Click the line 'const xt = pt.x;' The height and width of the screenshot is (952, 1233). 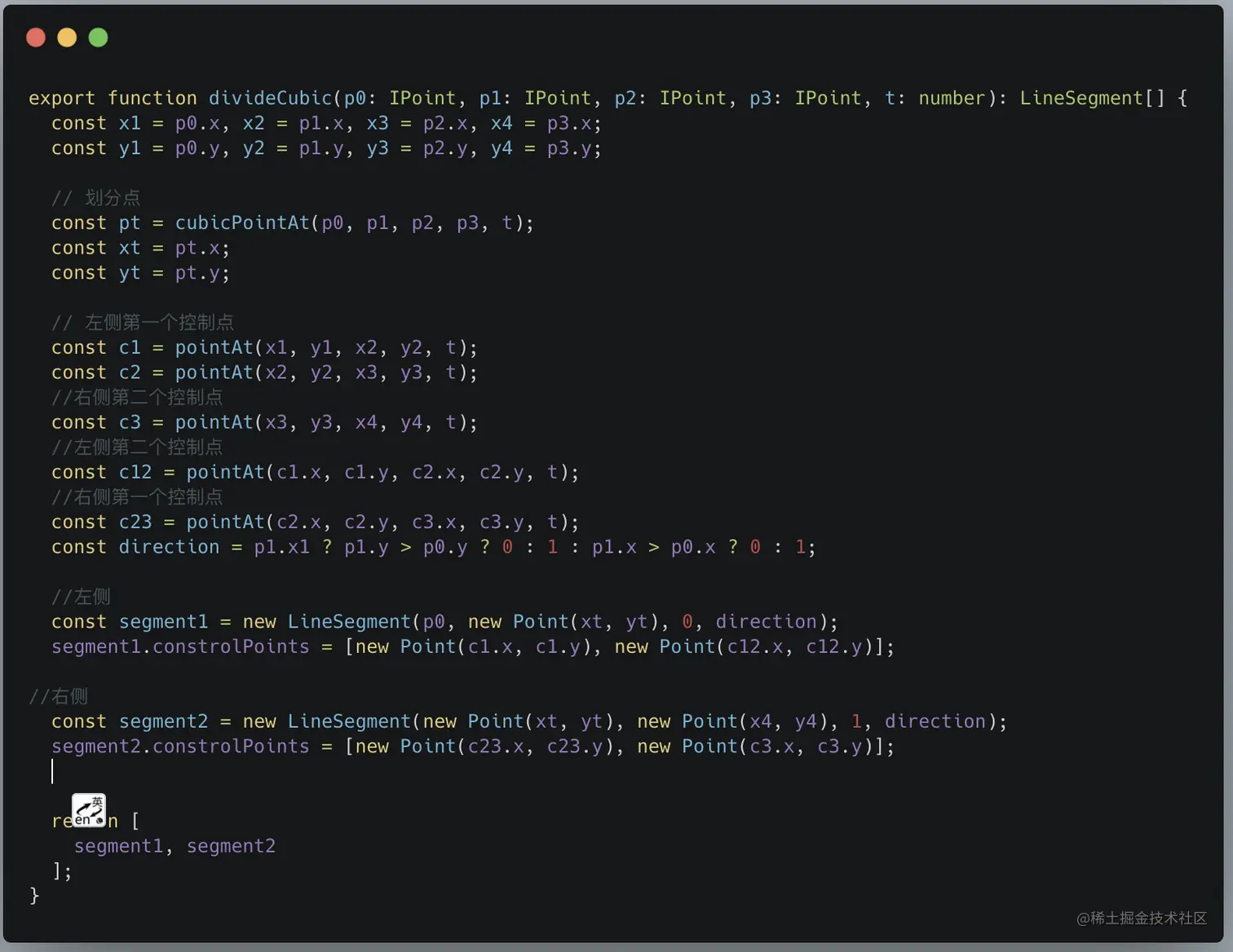(140, 248)
